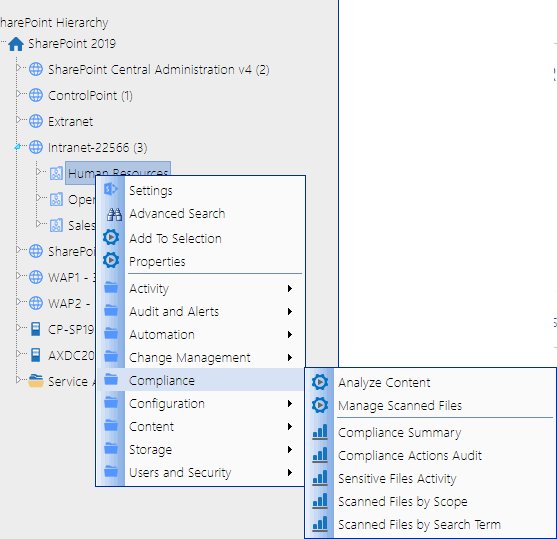Click the chart icon beside Sensitive Files Activity
Screen dimensions: 557x539
point(320,478)
